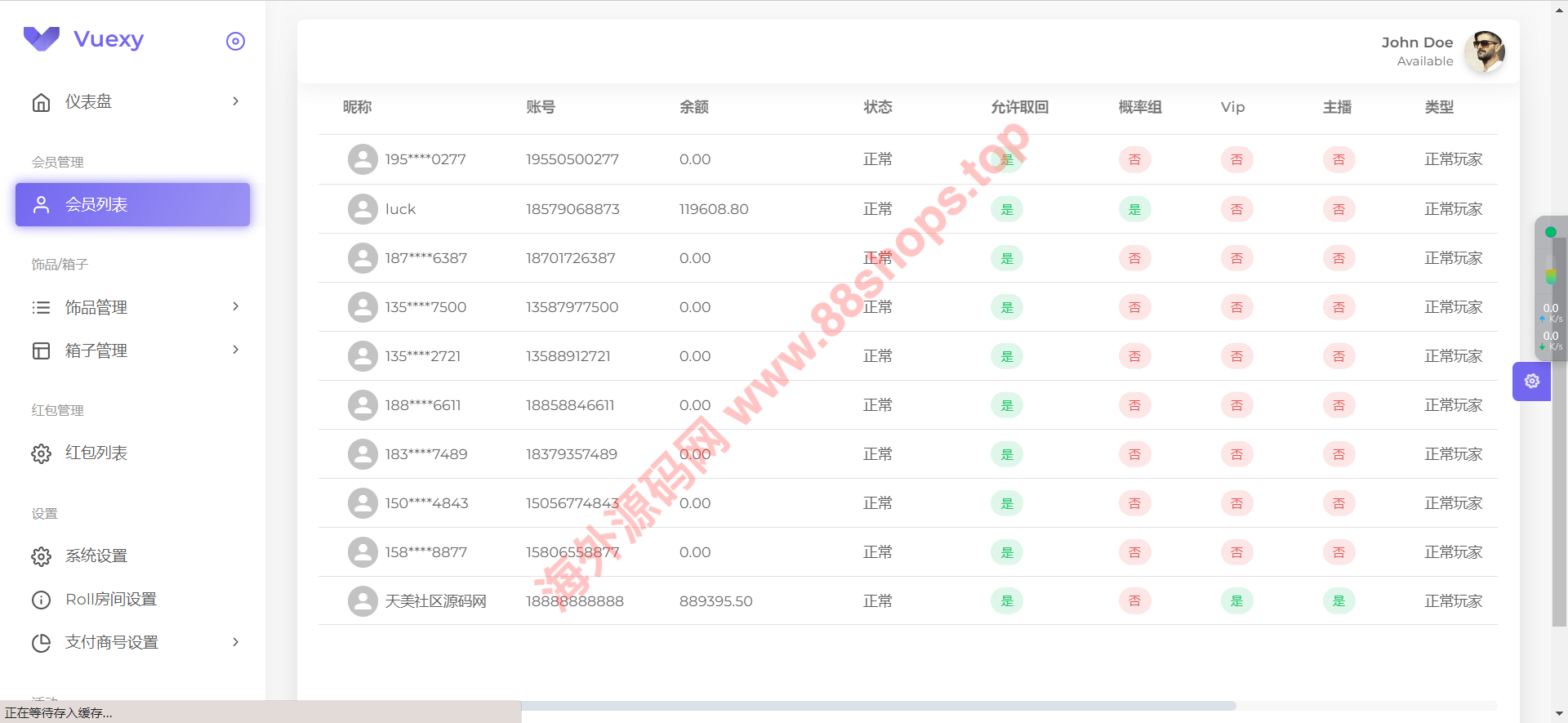Open the purple theme customizer gear button
The width and height of the screenshot is (1568, 723).
tap(1531, 381)
